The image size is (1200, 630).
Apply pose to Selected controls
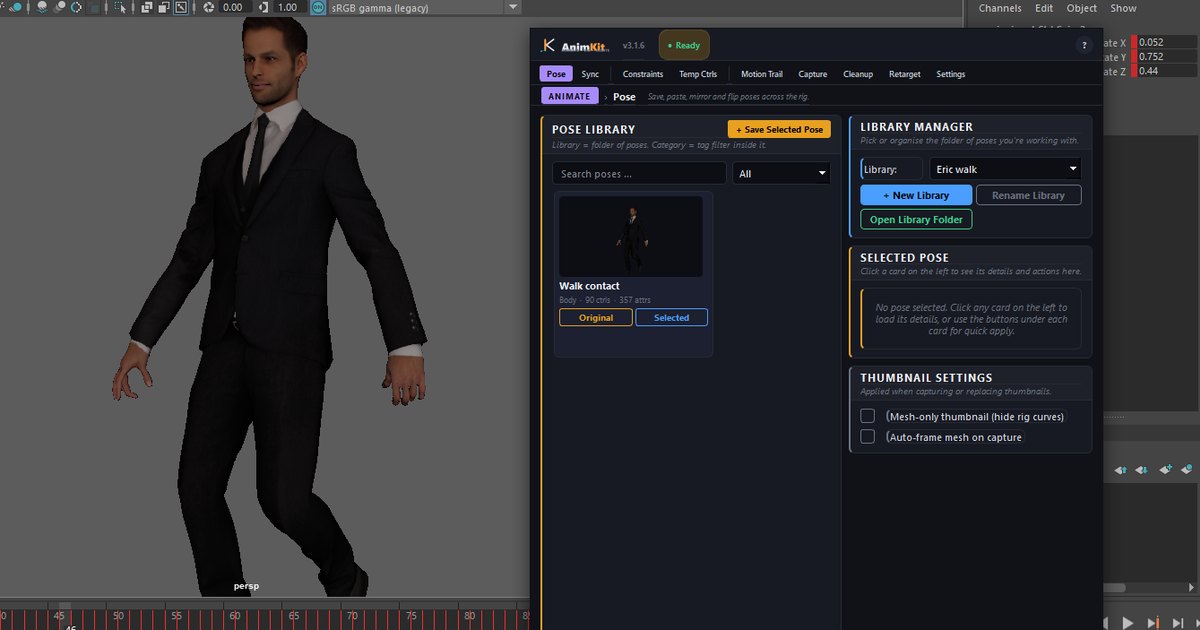[x=671, y=318]
